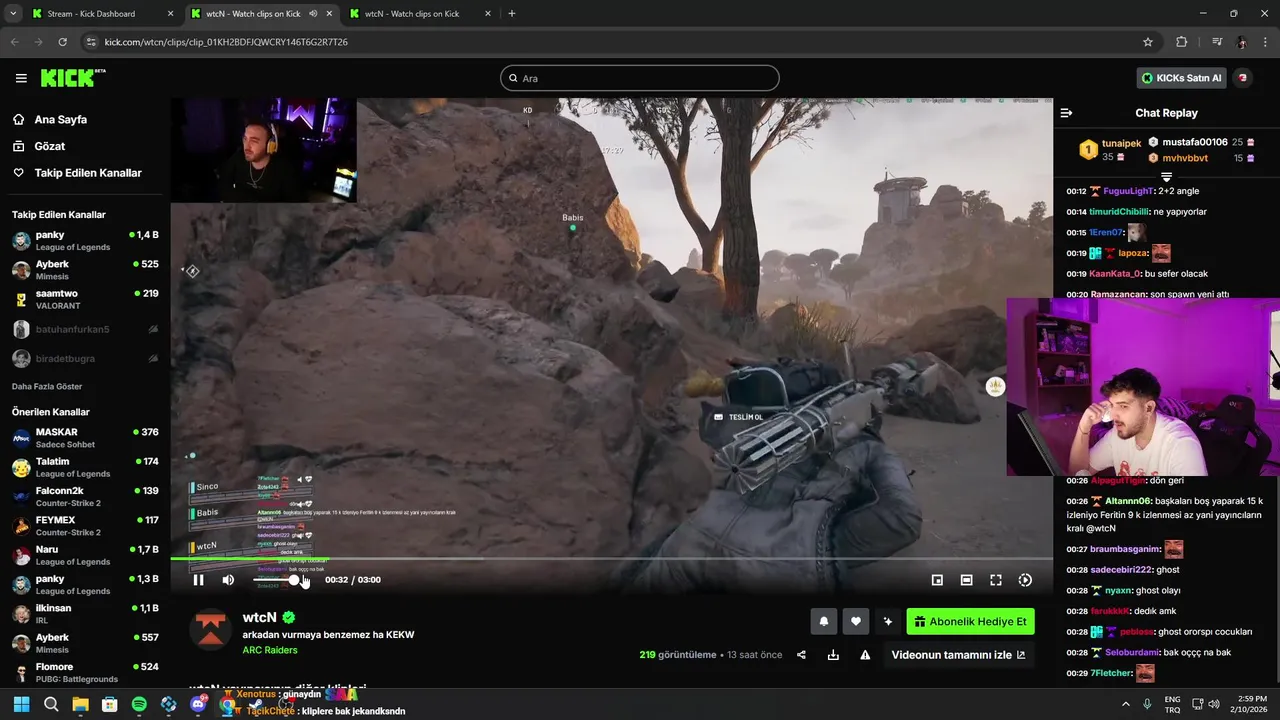View site information icon in address bar
The image size is (1280, 720).
point(91,42)
